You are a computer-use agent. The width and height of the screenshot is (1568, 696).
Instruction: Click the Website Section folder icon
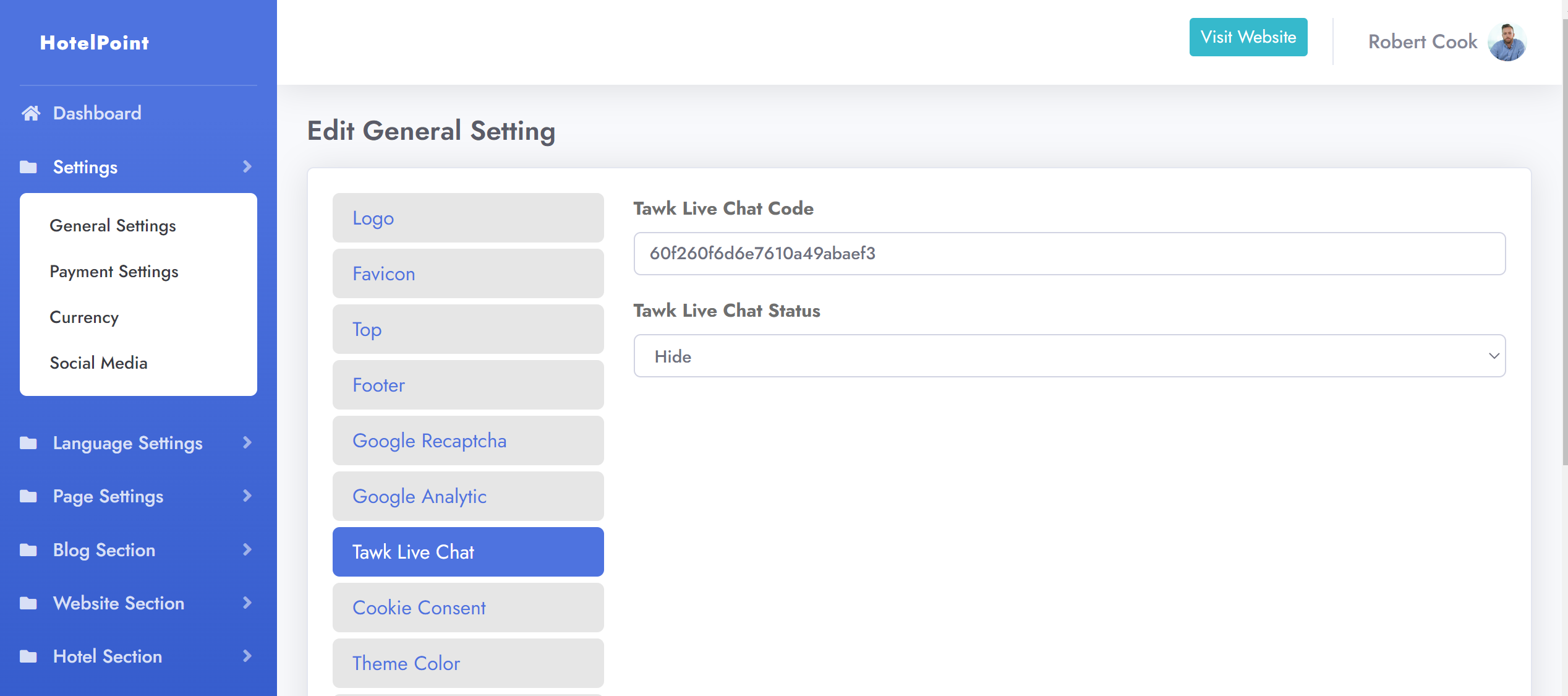pos(28,603)
